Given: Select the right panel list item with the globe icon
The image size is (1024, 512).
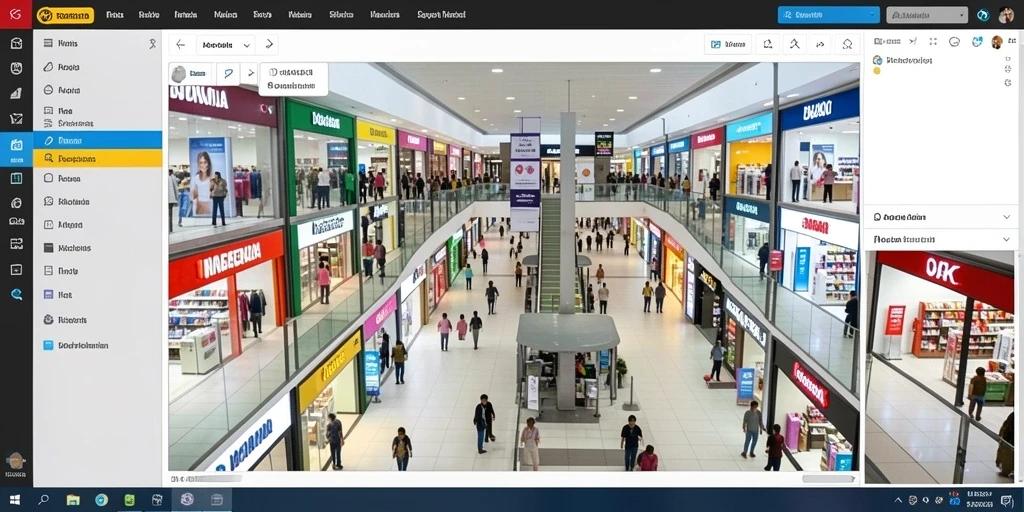Looking at the screenshot, I should click(x=903, y=60).
